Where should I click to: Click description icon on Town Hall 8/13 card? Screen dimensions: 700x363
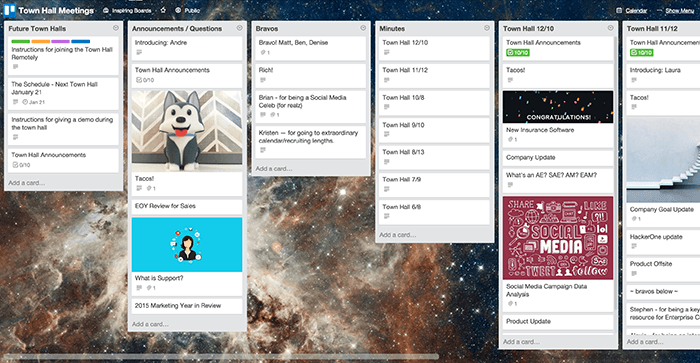[x=387, y=162]
